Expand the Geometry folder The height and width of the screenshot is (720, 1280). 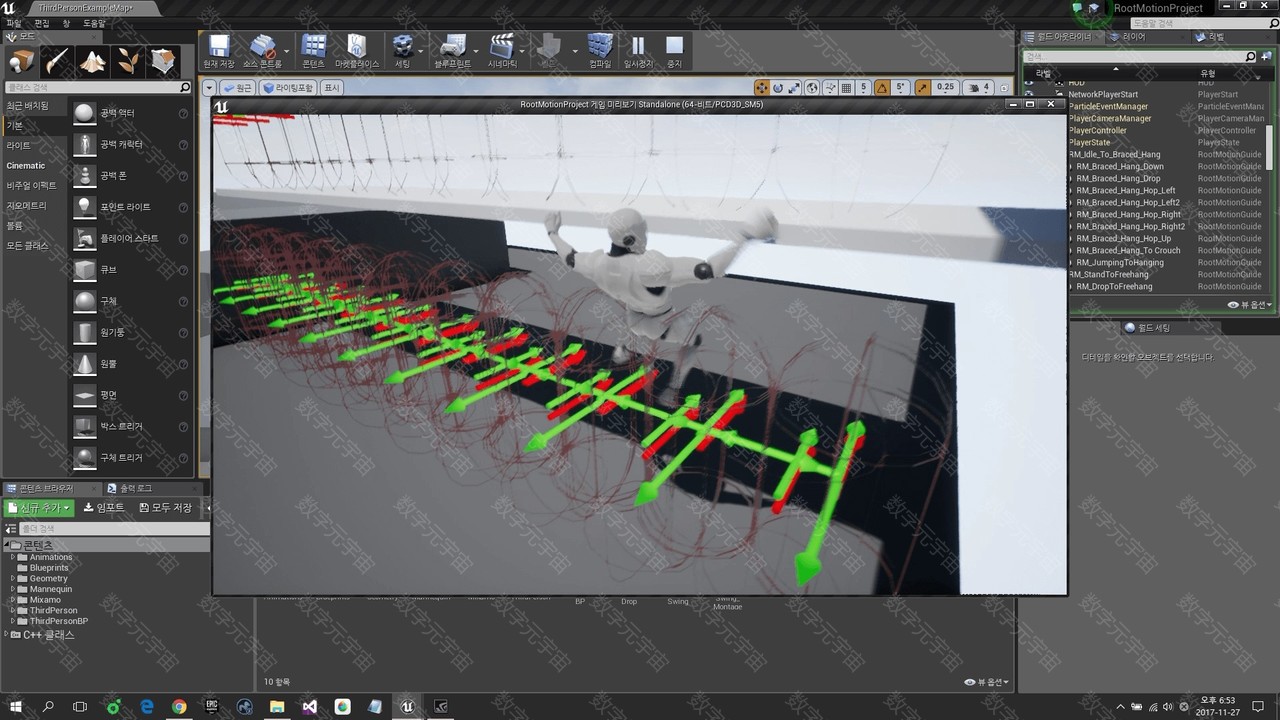tap(13, 578)
